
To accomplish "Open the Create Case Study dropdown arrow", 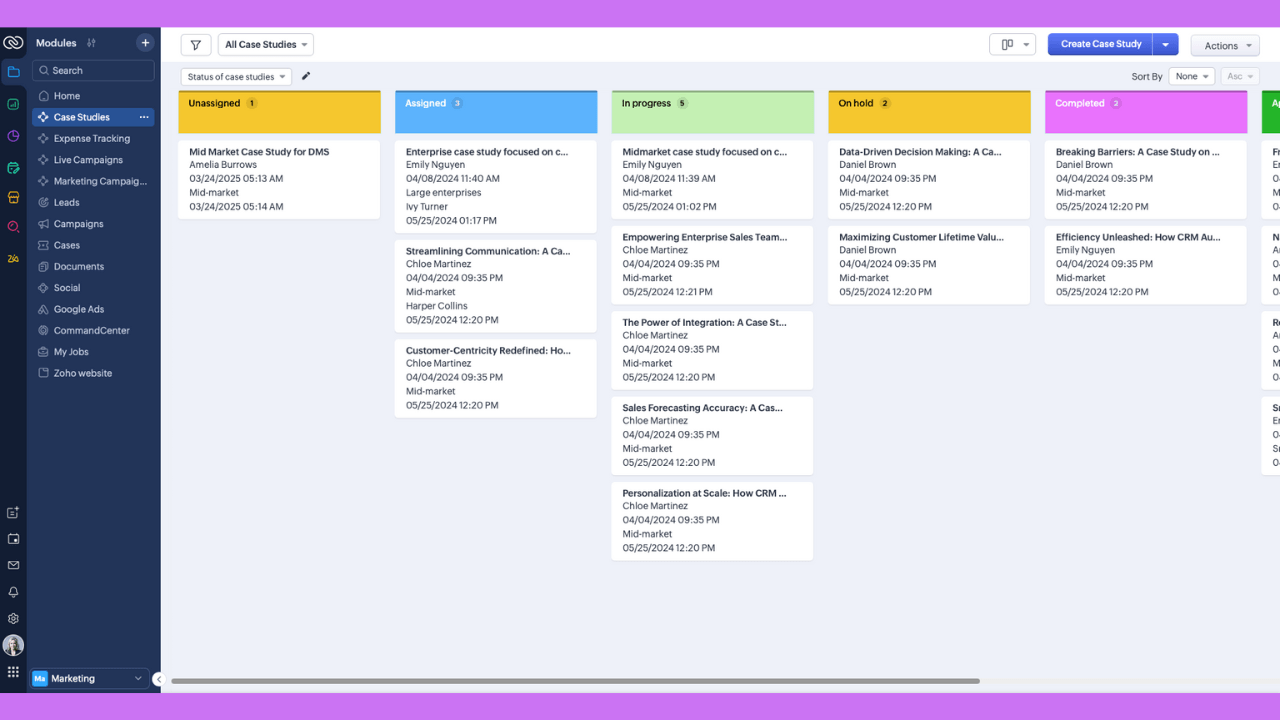I will (x=1166, y=44).
